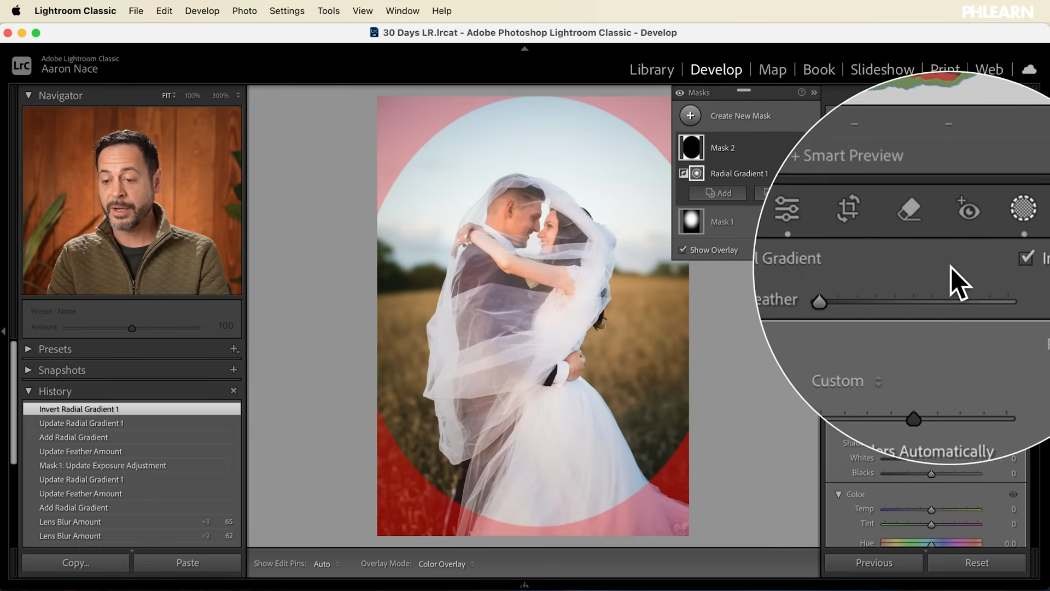Collapse Masks panel with double-arrow icon

(814, 92)
